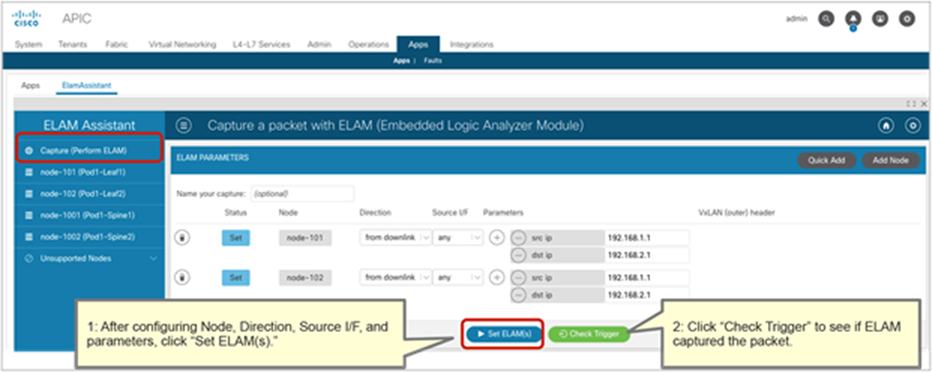Click the delete icon for node-102 row

click(183, 277)
